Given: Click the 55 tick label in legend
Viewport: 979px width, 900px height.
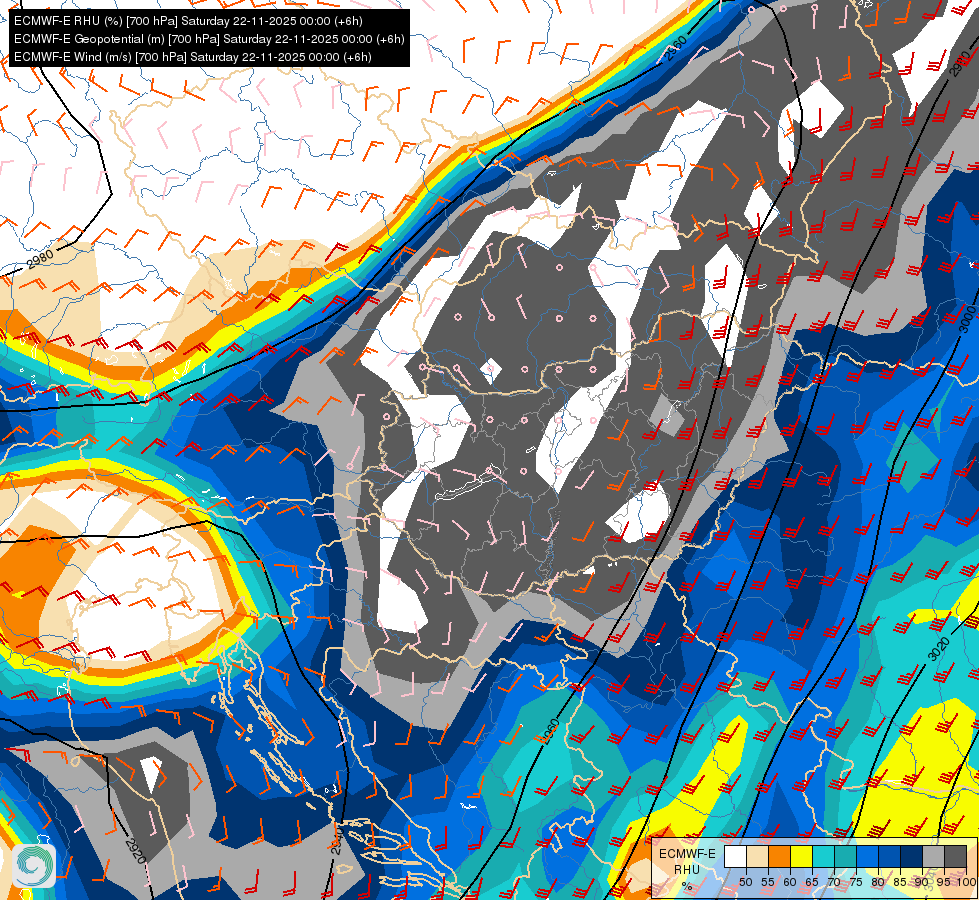Looking at the screenshot, I should coord(768,882).
